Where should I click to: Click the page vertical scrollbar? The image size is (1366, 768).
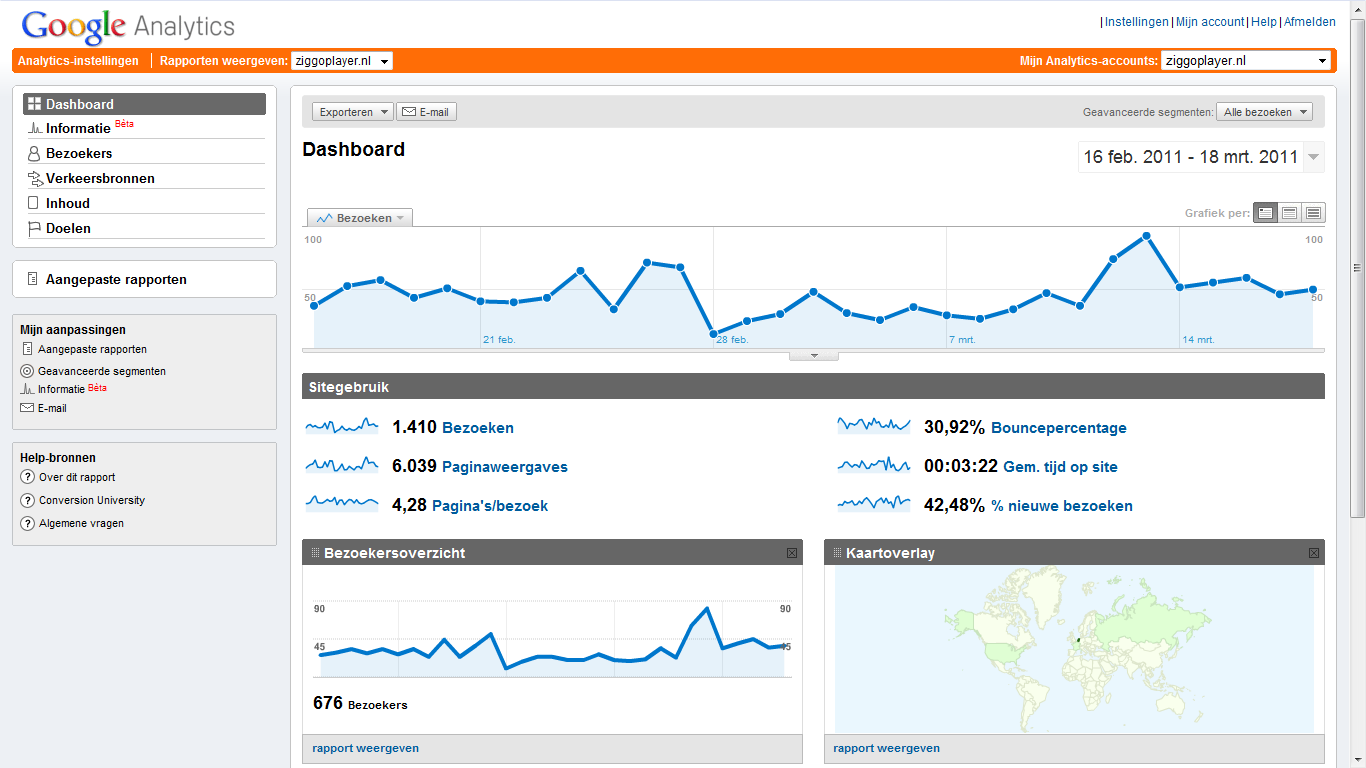tap(1357, 268)
